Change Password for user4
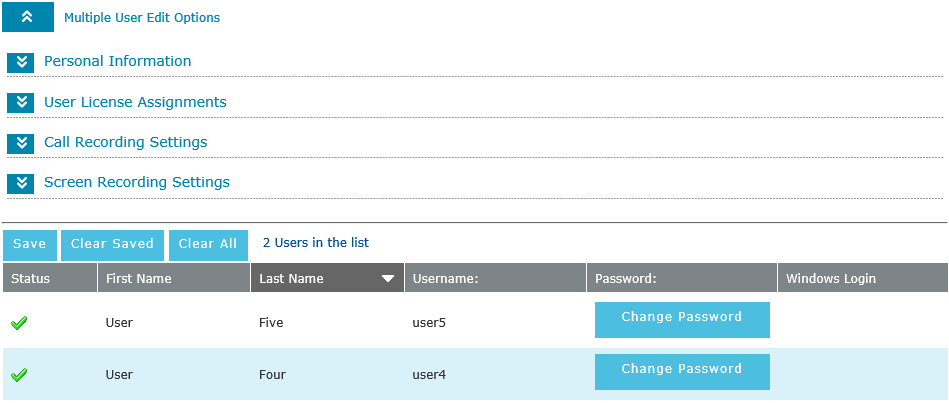Screen dimensions: 949x403 click(x=682, y=371)
